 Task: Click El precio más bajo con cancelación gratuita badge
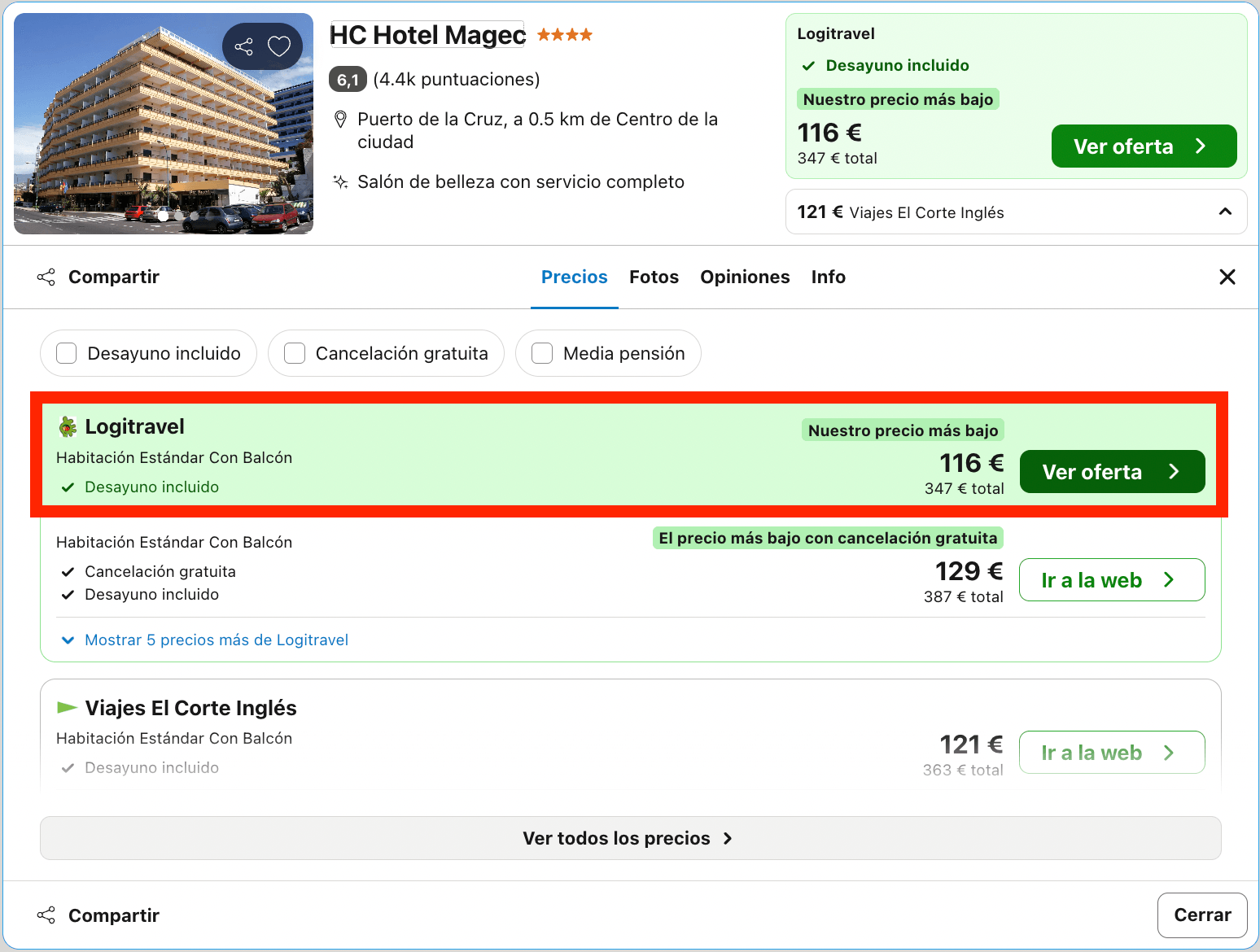tap(828, 538)
